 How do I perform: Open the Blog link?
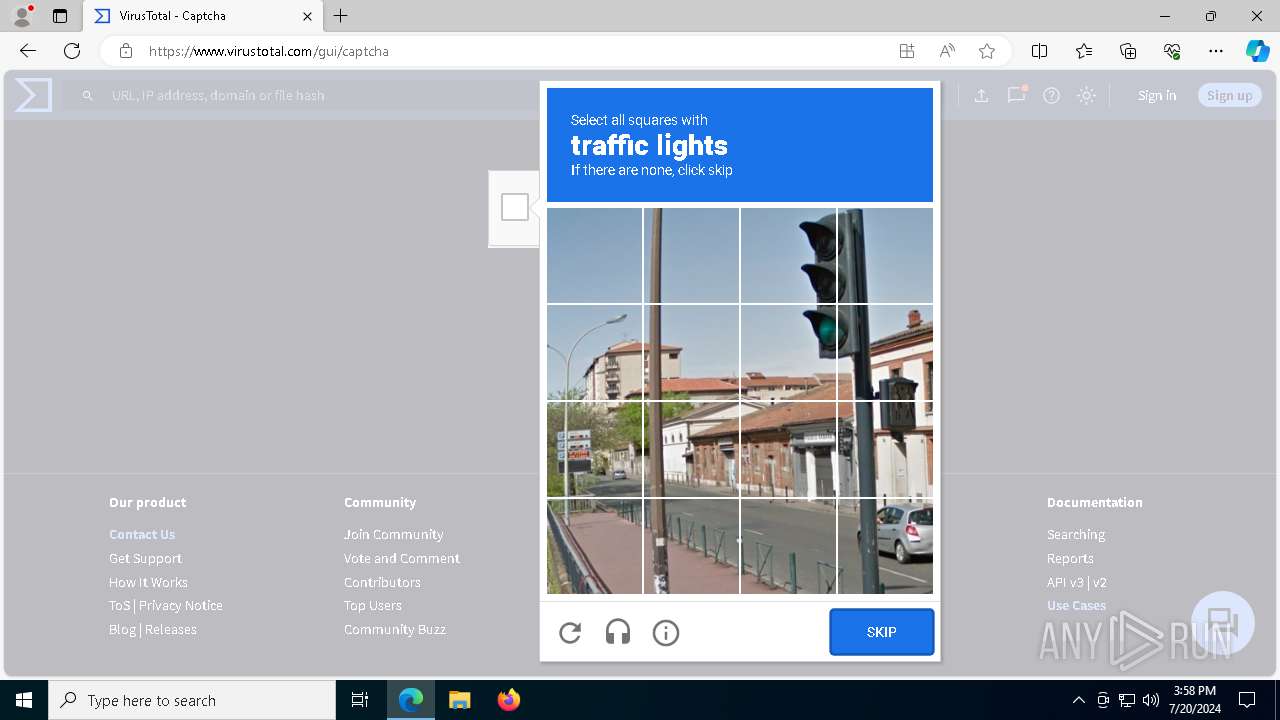pos(122,629)
